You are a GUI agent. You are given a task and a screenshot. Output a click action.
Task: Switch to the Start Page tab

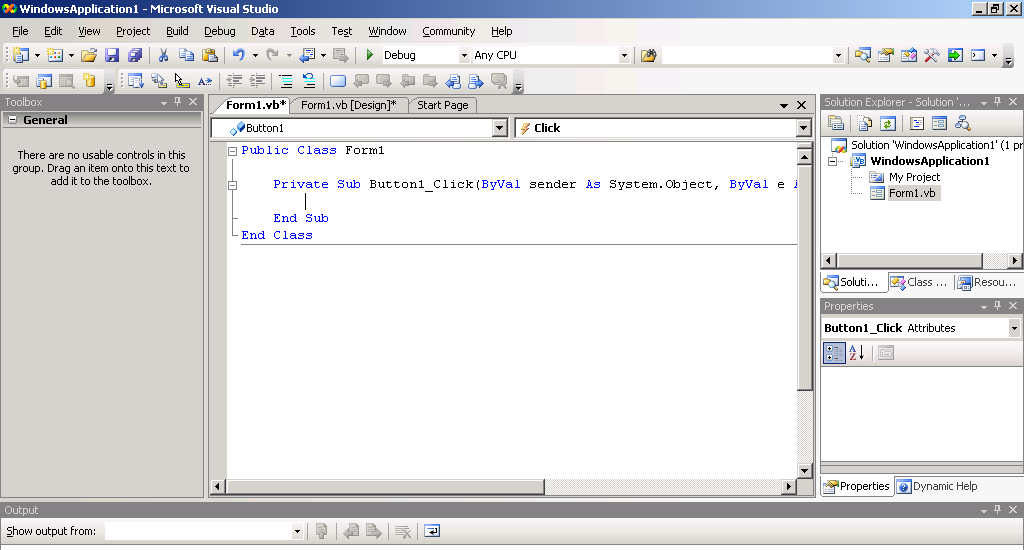[443, 105]
